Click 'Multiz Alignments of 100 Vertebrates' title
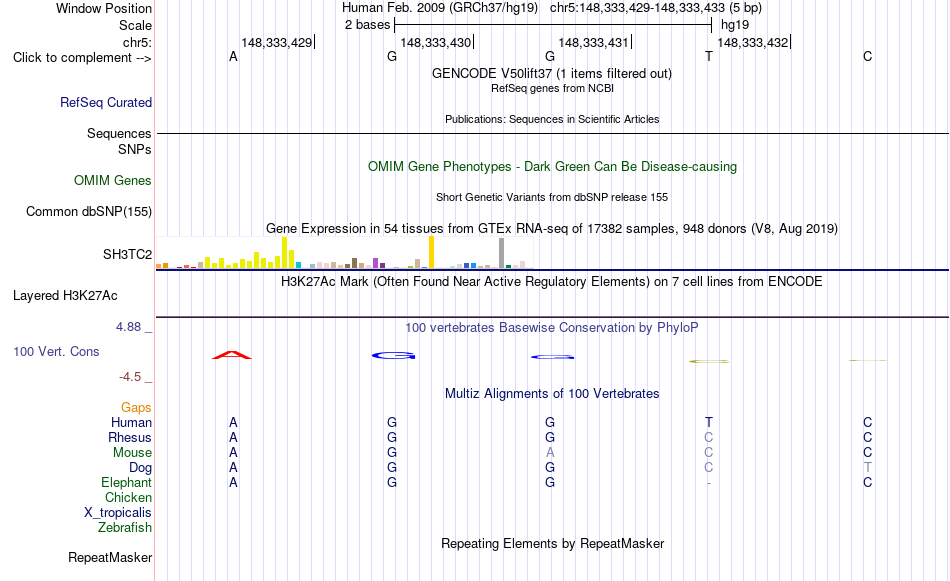 point(552,394)
